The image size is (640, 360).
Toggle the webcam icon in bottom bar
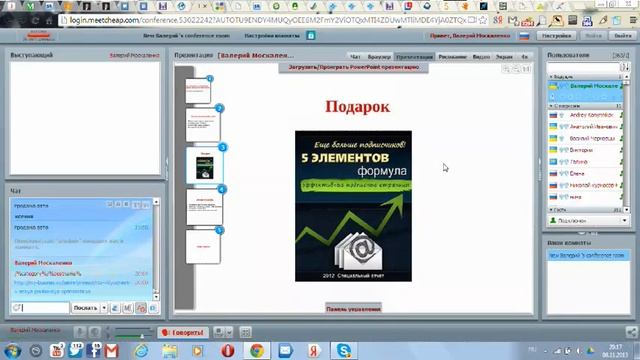(x=95, y=333)
